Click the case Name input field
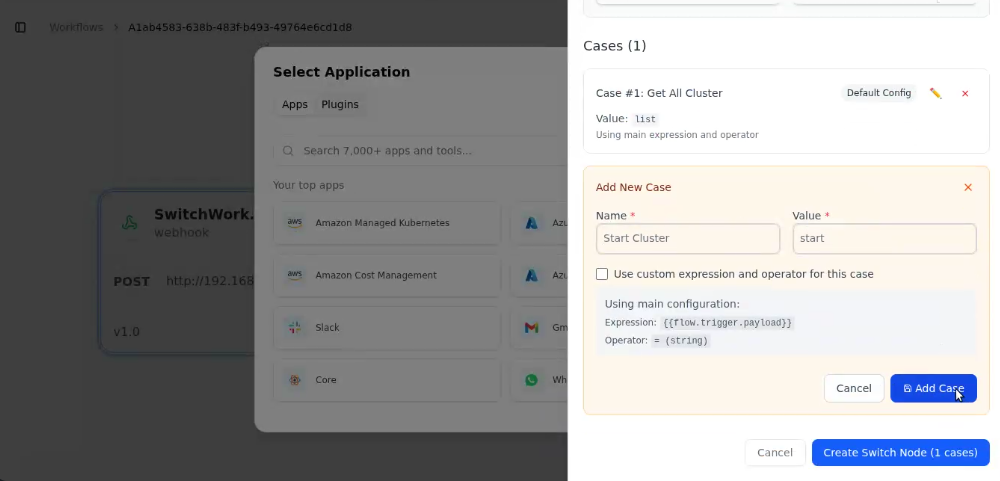Screen dimensions: 1000x481 tap(687, 238)
